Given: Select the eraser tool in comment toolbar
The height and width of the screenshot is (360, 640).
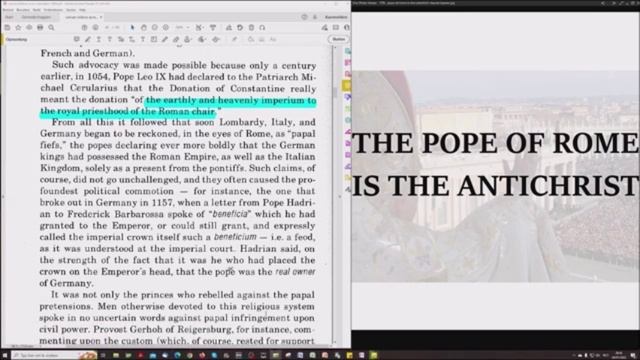Looking at the screenshot, I should pos(176,39).
